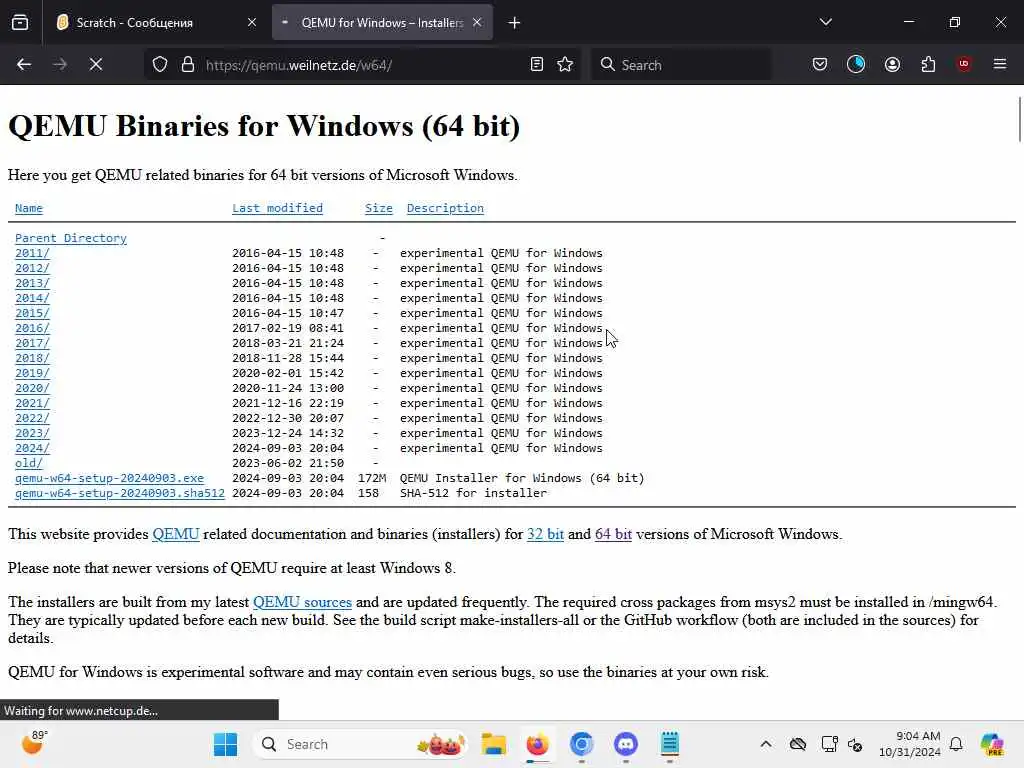The width and height of the screenshot is (1024, 768).
Task: Open the Parent Directory link
Action: (71, 238)
